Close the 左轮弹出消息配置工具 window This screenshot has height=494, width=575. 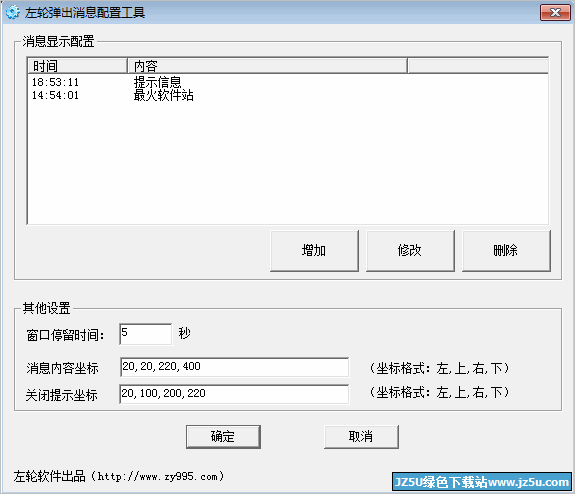click(555, 12)
